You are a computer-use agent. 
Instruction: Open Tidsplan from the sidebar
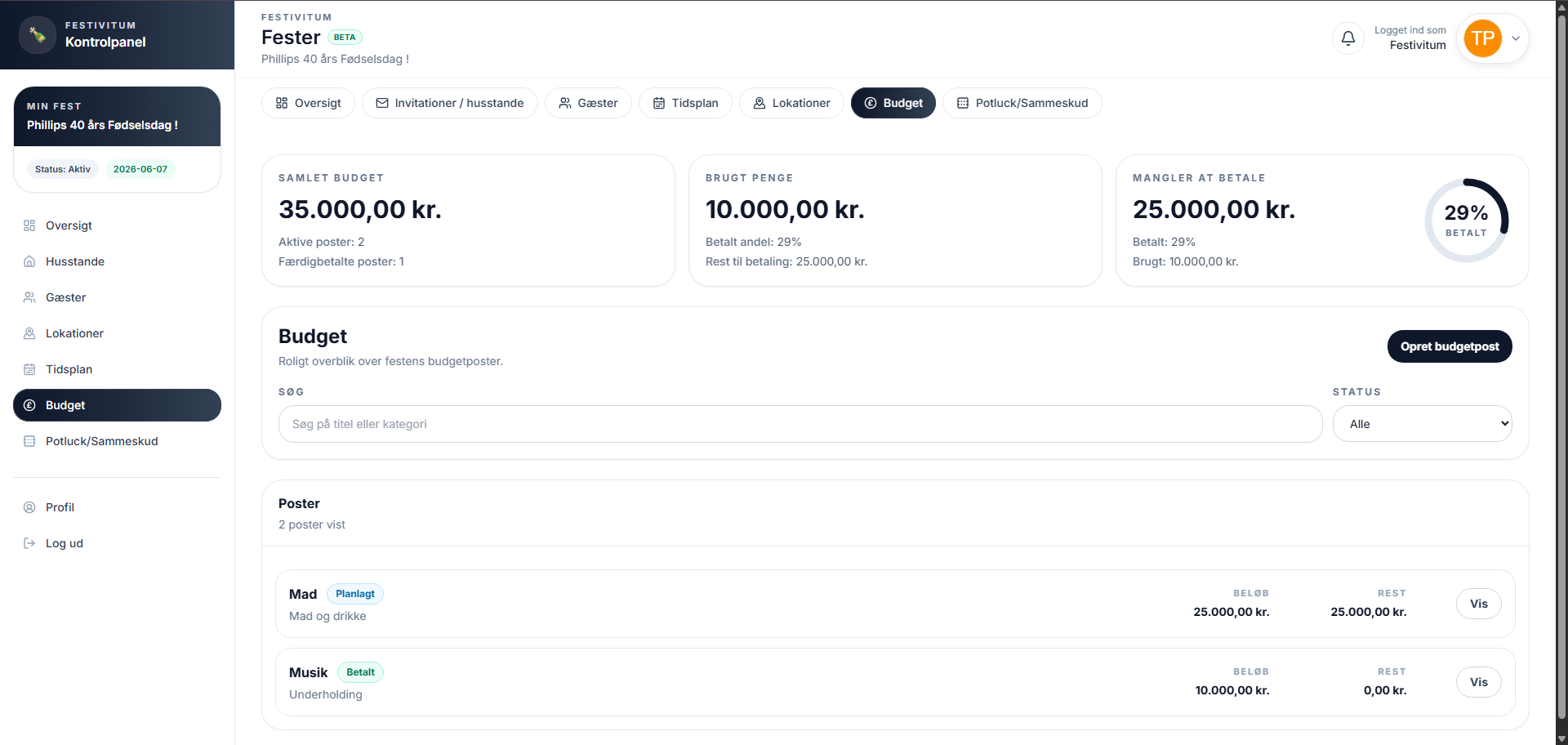click(69, 369)
